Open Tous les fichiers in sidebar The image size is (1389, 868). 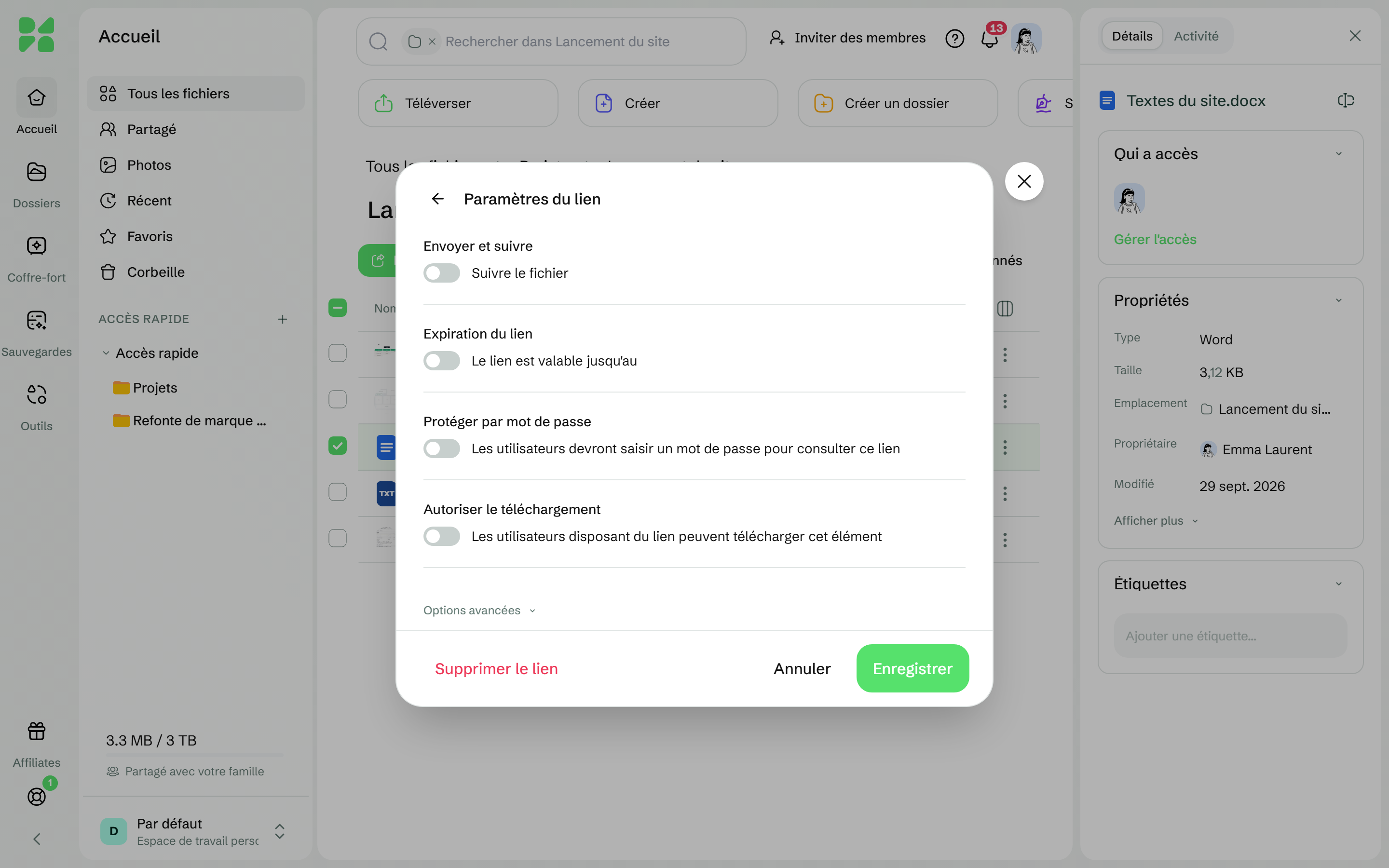pos(195,94)
